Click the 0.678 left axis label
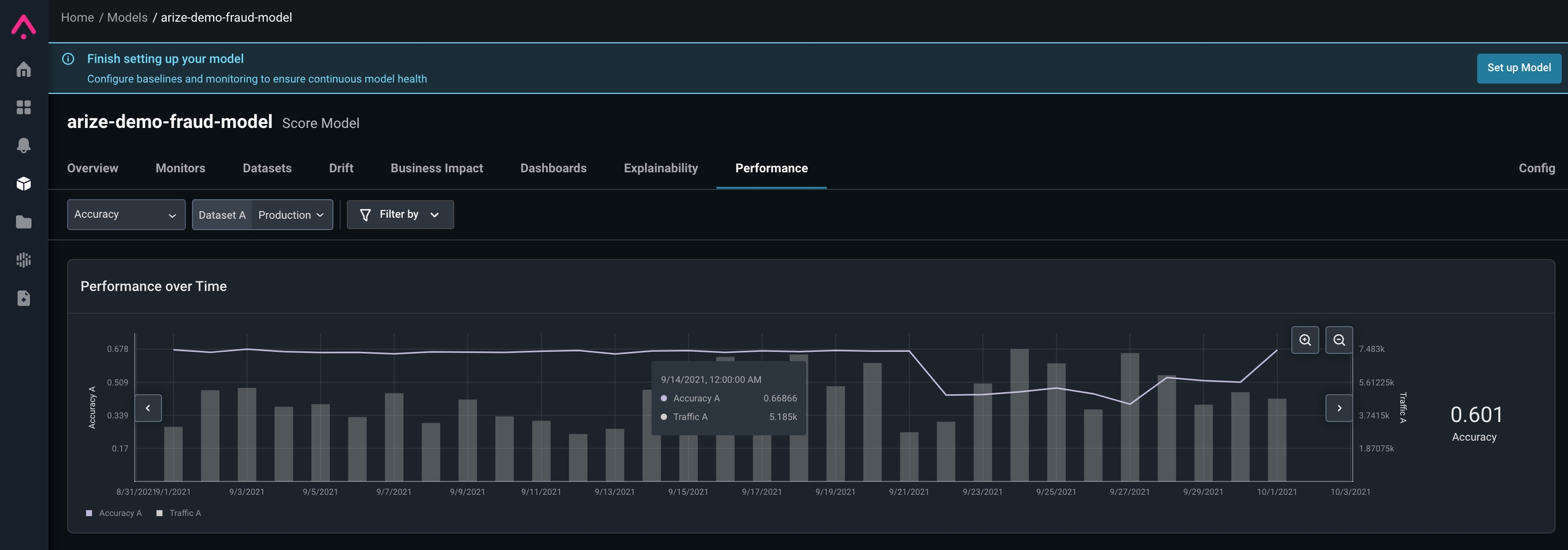This screenshot has height=550, width=1568. point(118,349)
